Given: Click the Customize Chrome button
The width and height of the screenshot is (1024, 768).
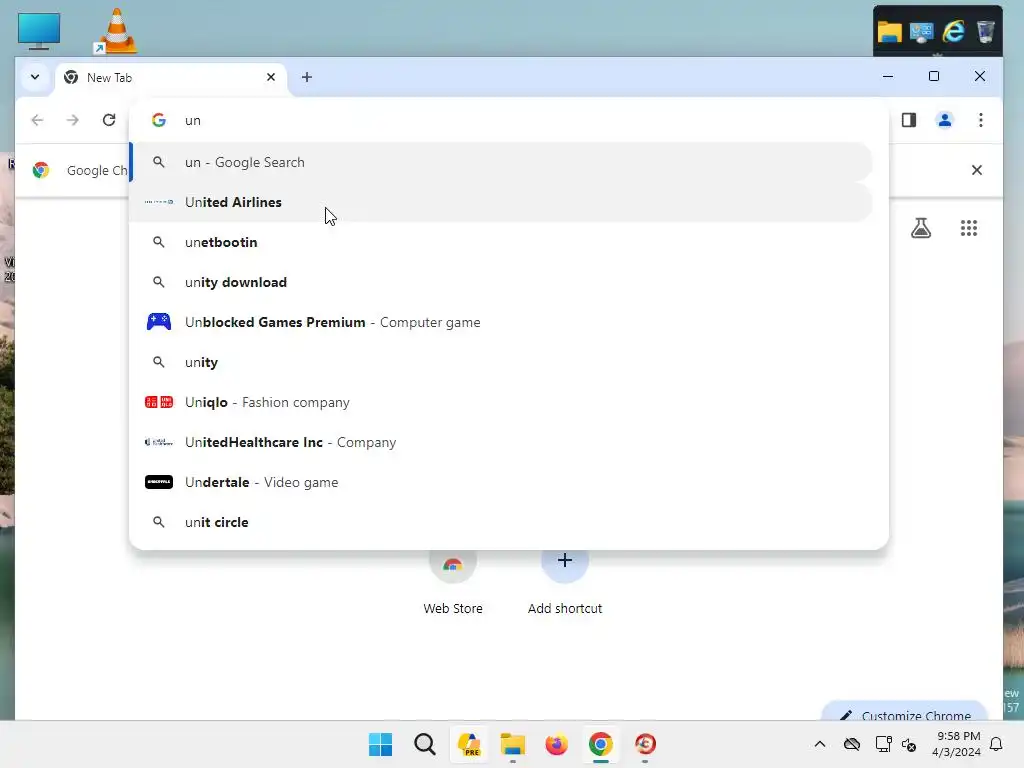Looking at the screenshot, I should click(x=904, y=713).
